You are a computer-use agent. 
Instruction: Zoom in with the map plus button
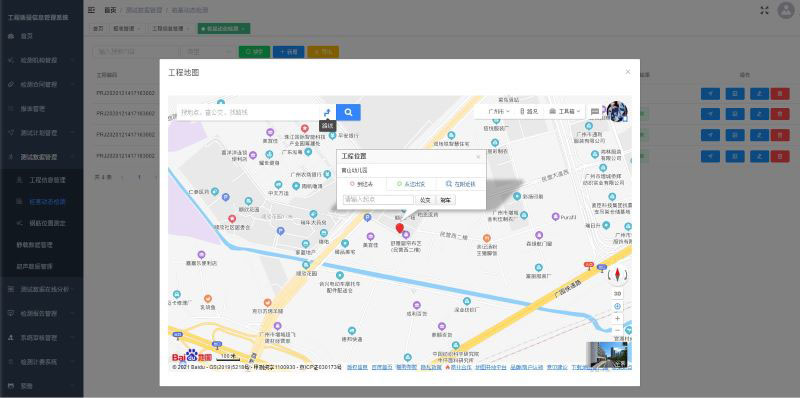point(617,318)
